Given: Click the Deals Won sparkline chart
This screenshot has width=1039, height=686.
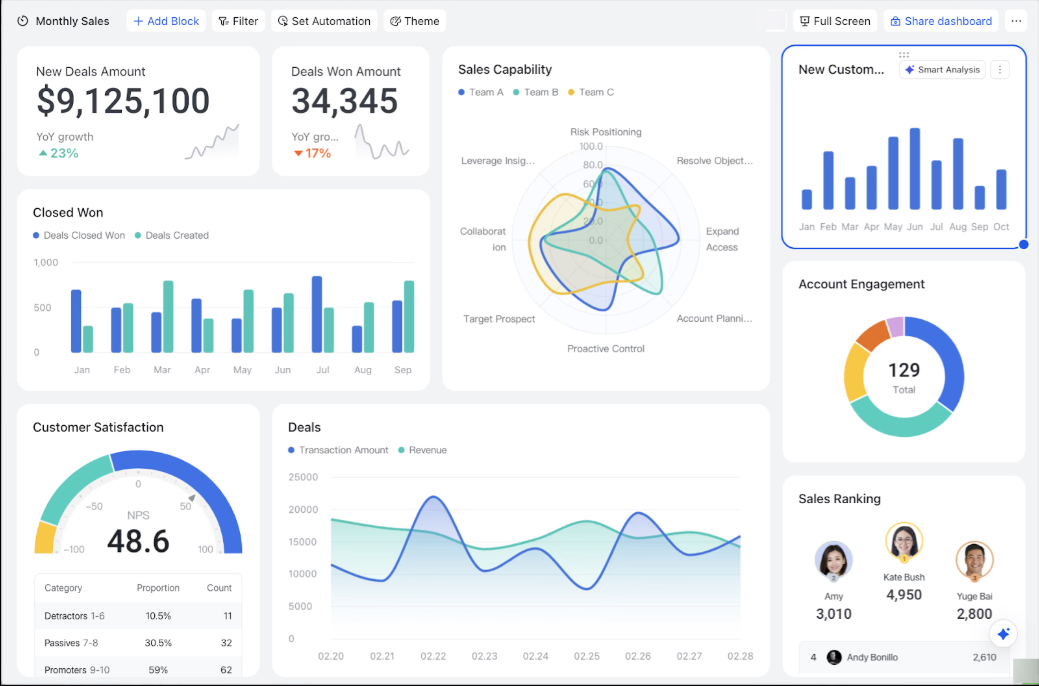Looking at the screenshot, I should [382, 142].
